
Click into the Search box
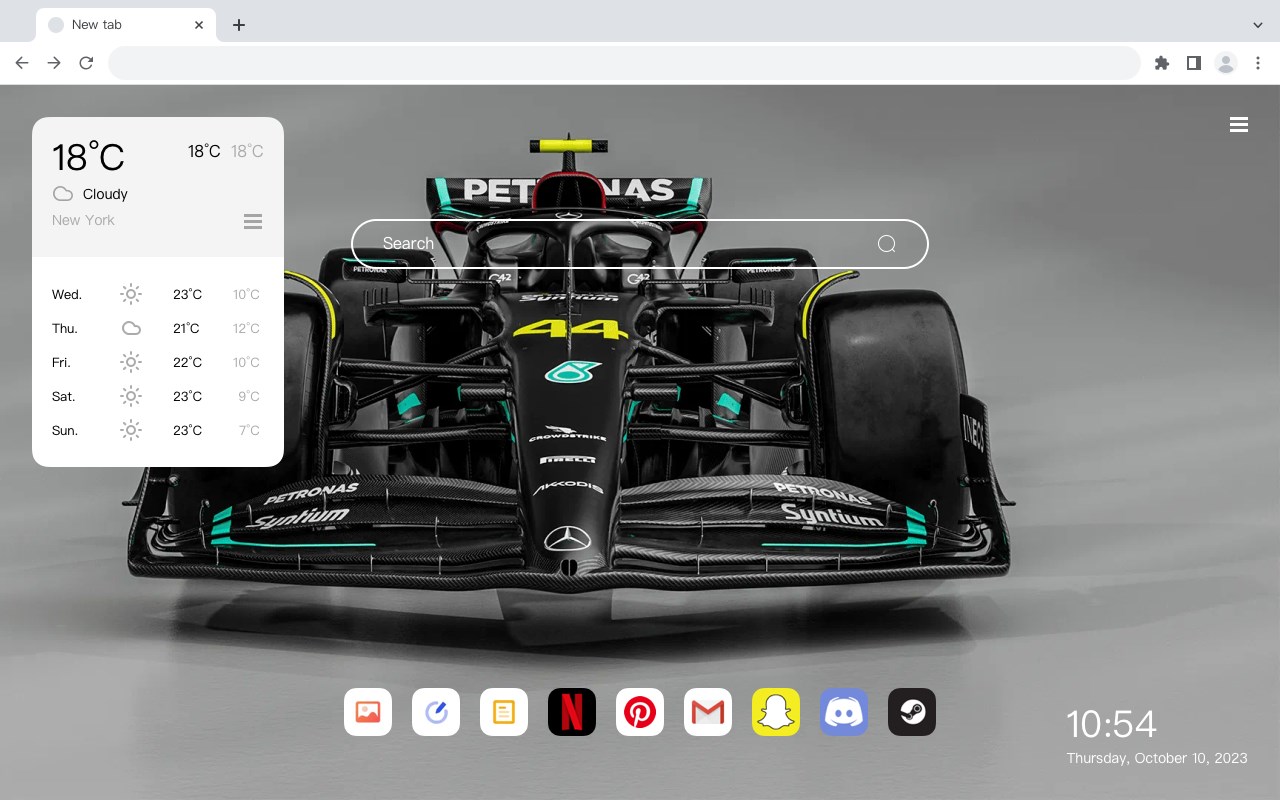(640, 244)
